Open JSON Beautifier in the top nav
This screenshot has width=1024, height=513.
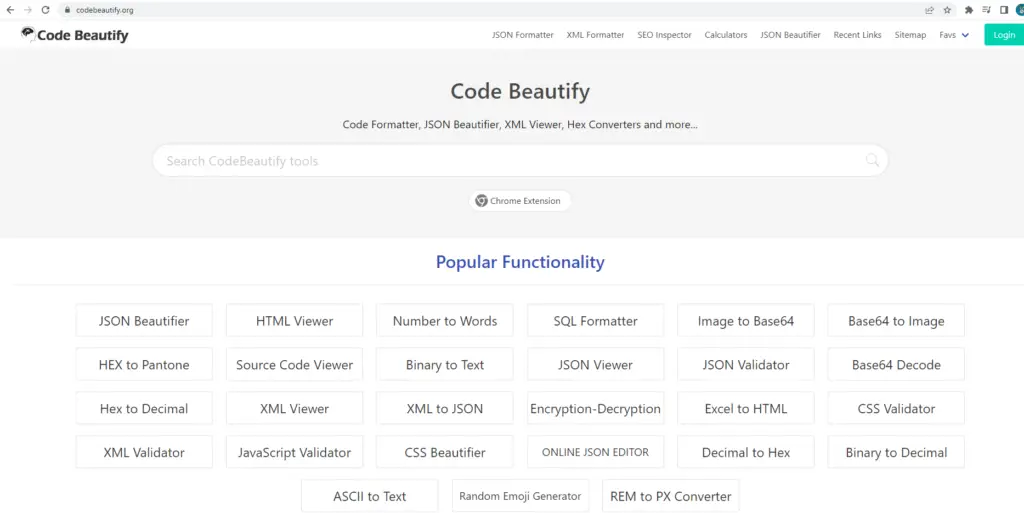click(x=790, y=35)
